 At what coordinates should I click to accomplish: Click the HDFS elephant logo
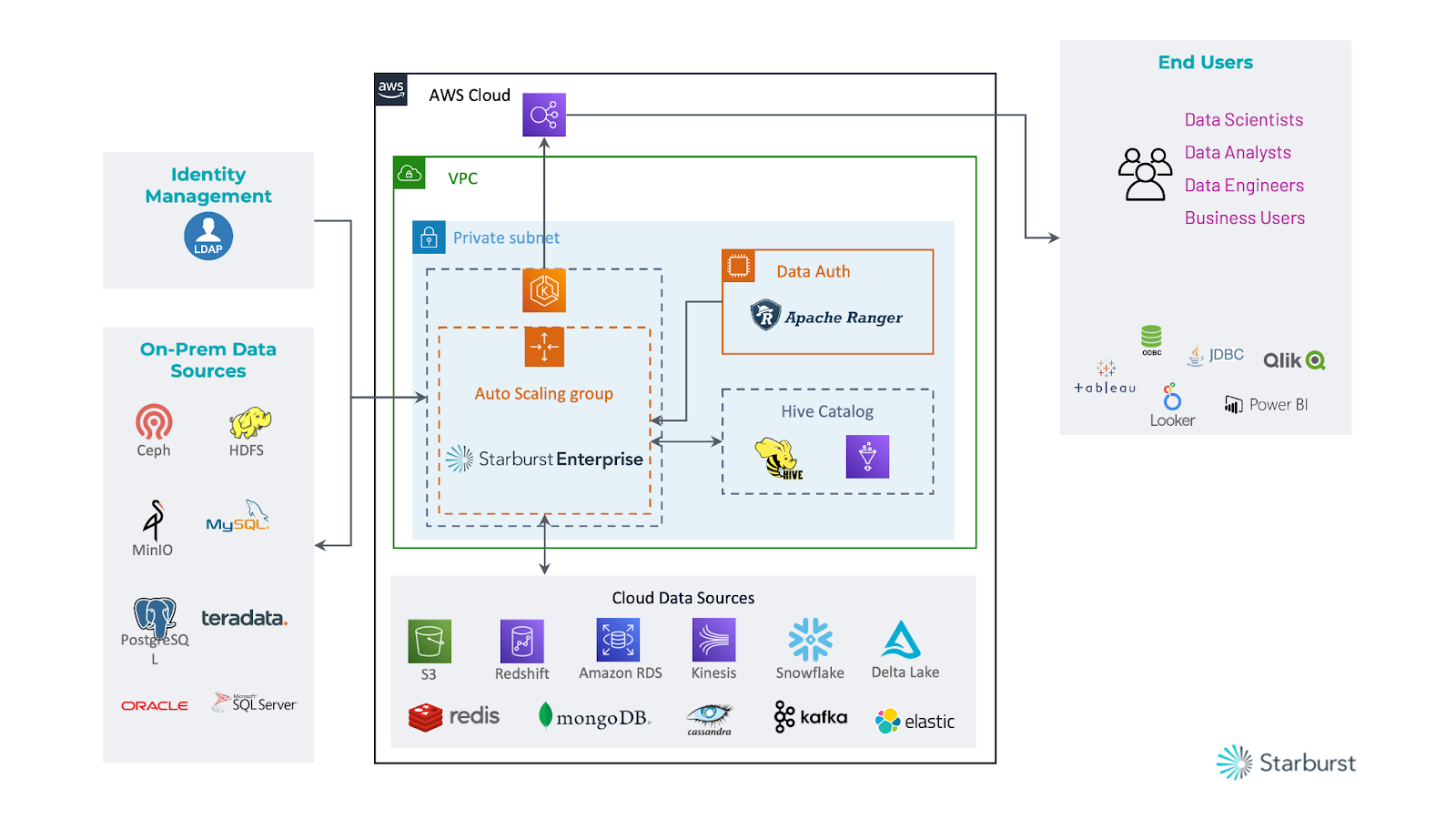pos(250,423)
